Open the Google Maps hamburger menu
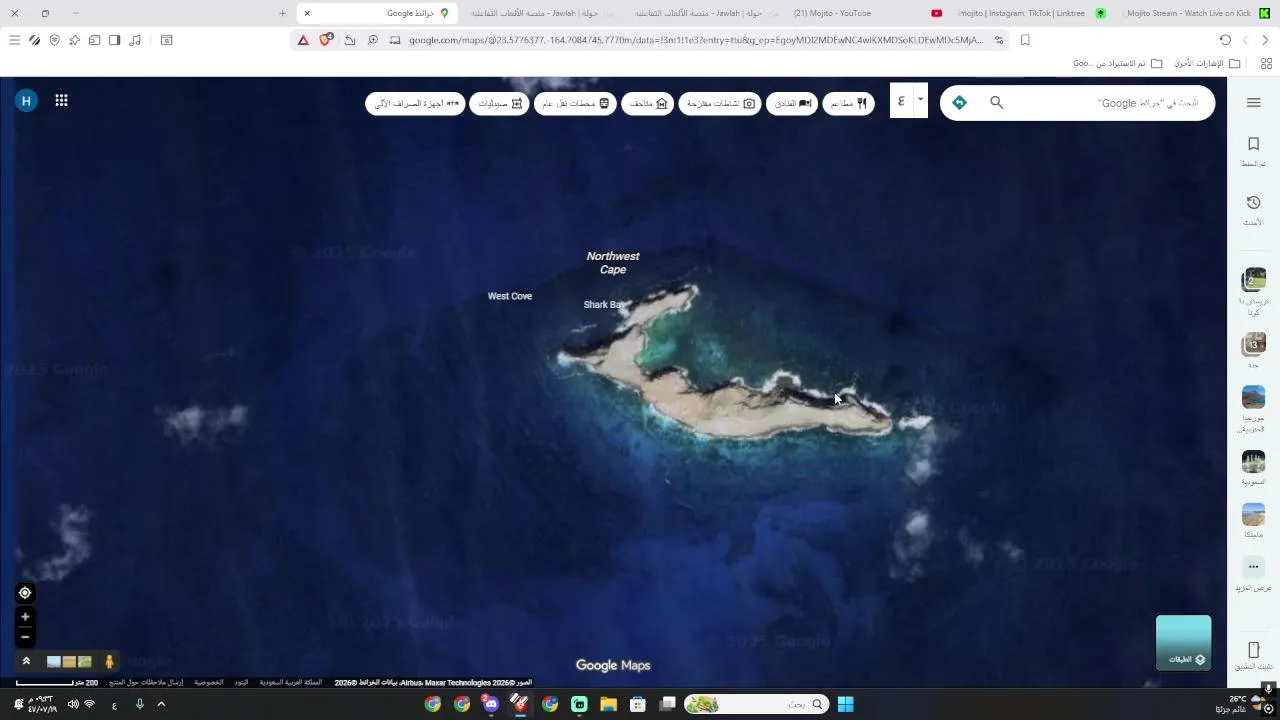1280x720 pixels. click(1253, 103)
